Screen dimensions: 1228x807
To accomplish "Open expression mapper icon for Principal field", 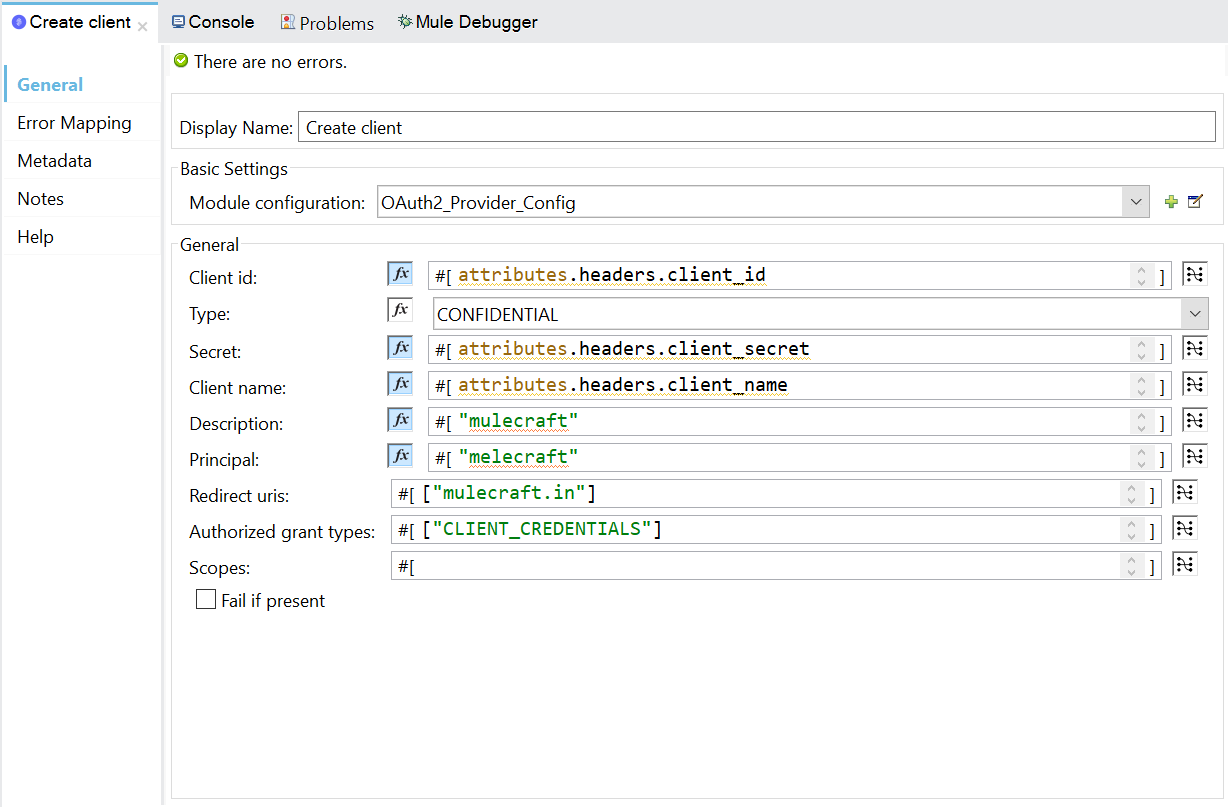I will [x=1195, y=456].
